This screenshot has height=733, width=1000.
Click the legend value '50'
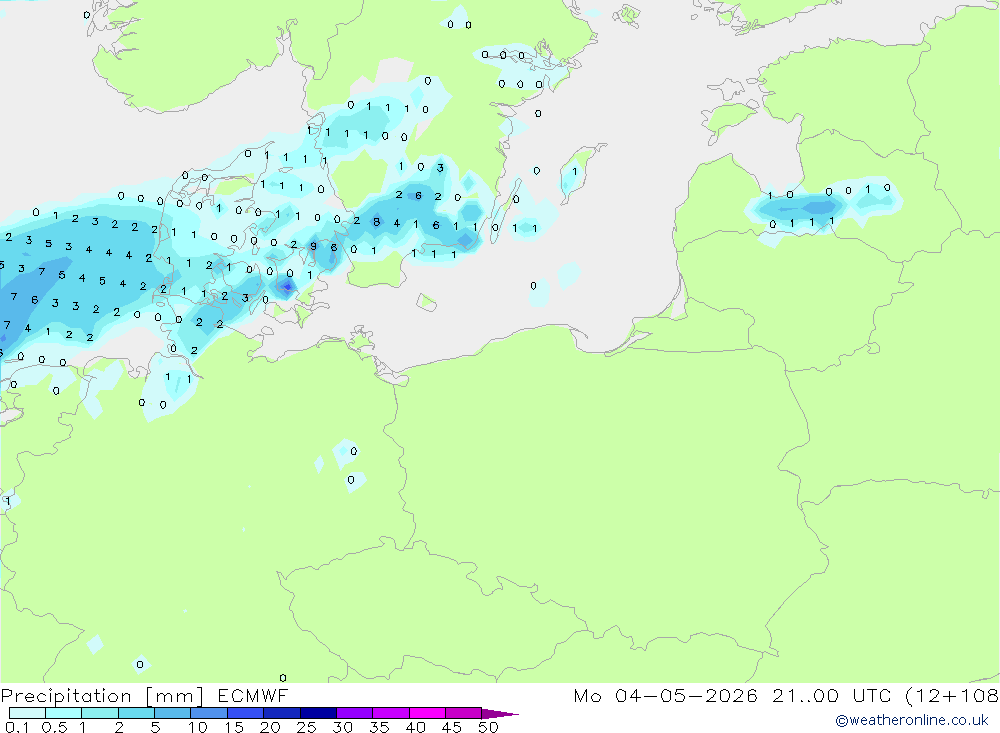(x=488, y=727)
